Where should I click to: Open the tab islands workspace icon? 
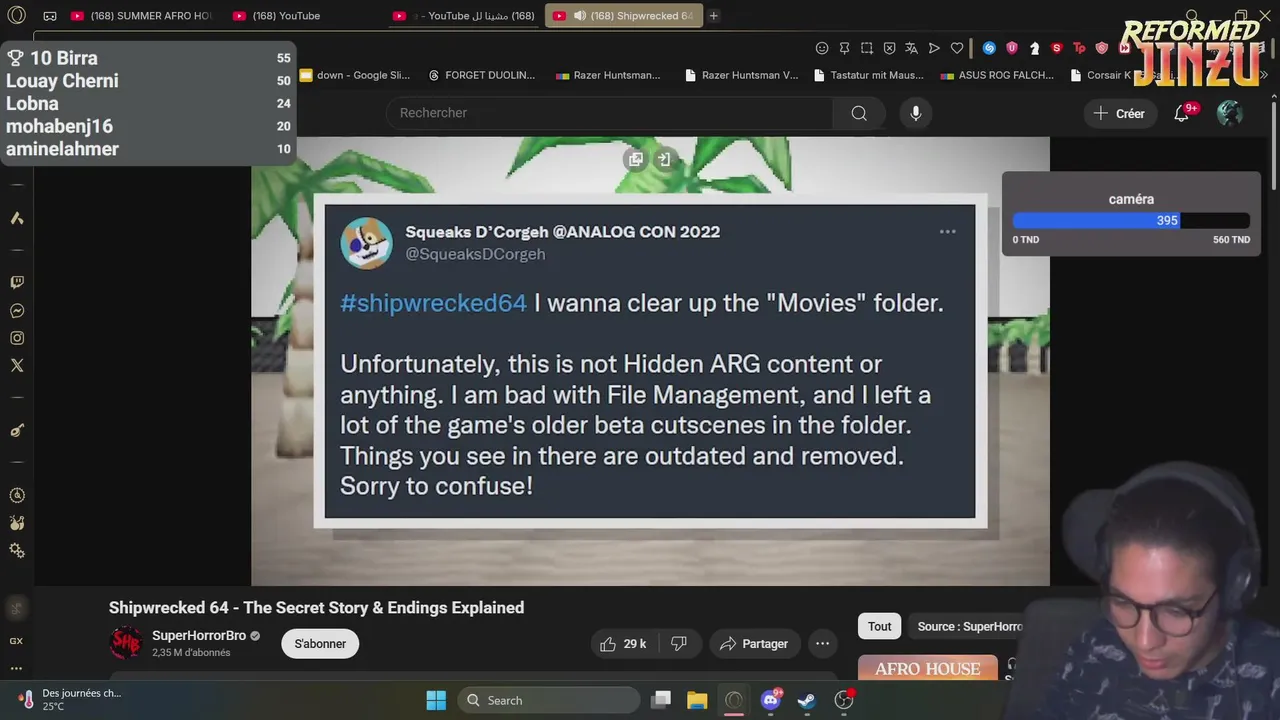[50, 16]
